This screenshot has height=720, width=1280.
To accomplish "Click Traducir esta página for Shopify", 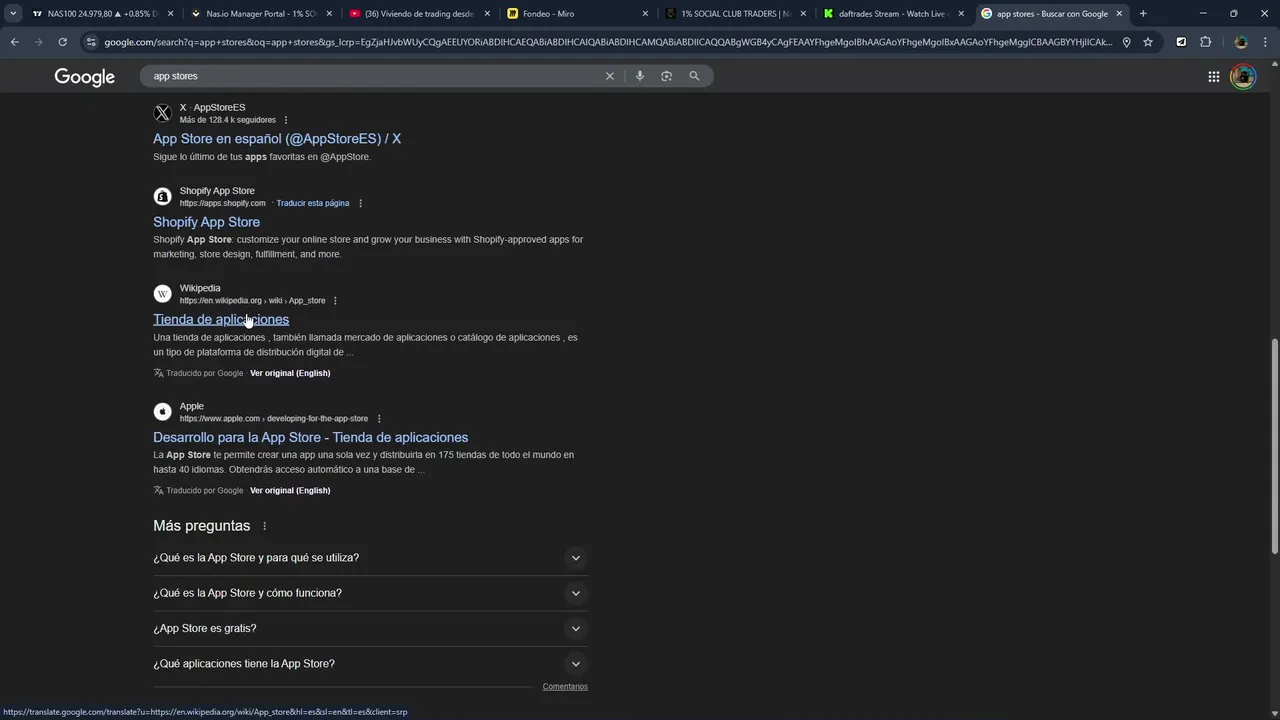I will tap(313, 203).
